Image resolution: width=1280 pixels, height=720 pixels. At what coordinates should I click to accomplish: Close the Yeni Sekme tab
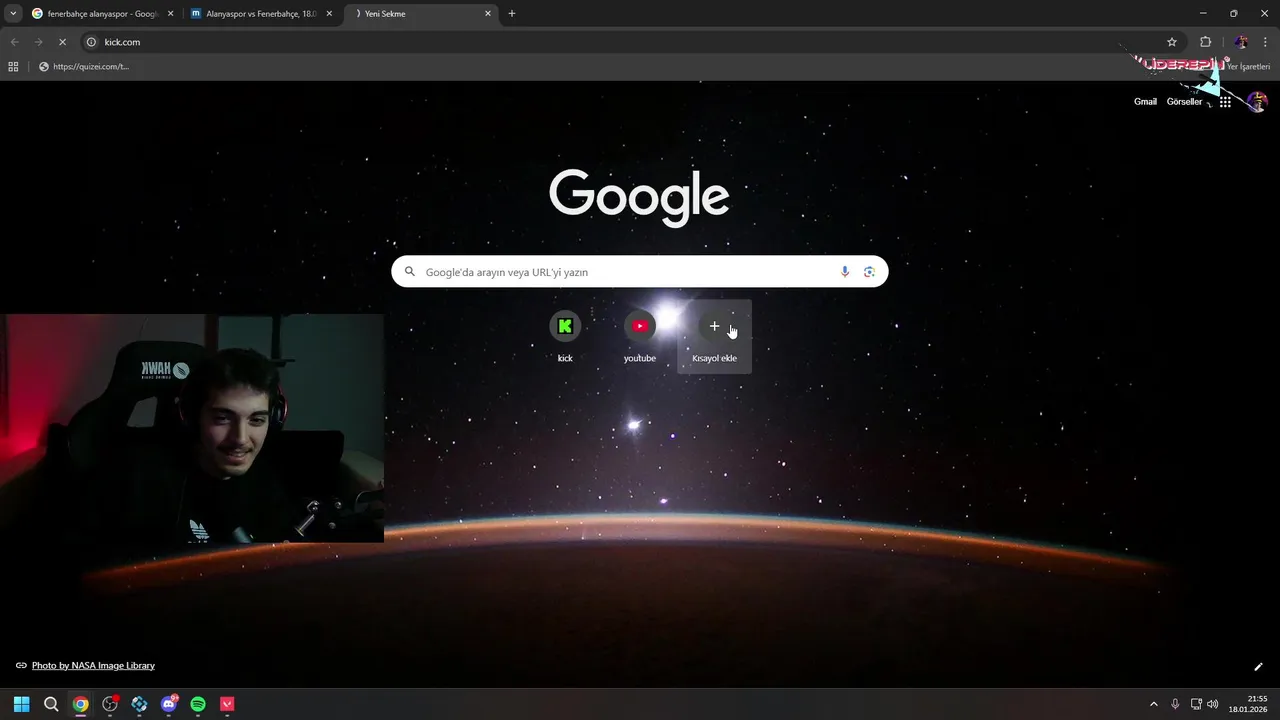pos(488,14)
